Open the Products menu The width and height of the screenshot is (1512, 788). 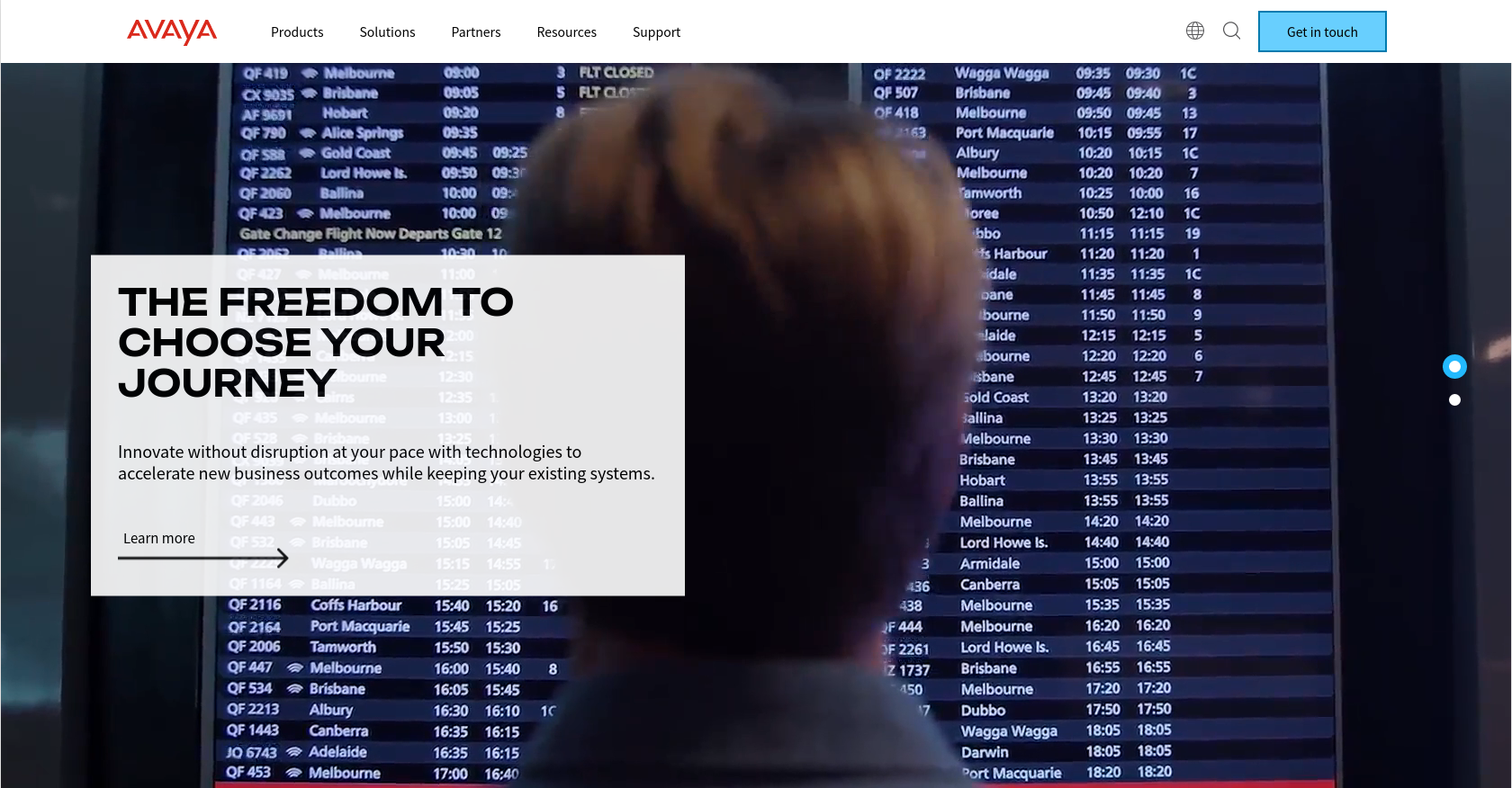(297, 32)
